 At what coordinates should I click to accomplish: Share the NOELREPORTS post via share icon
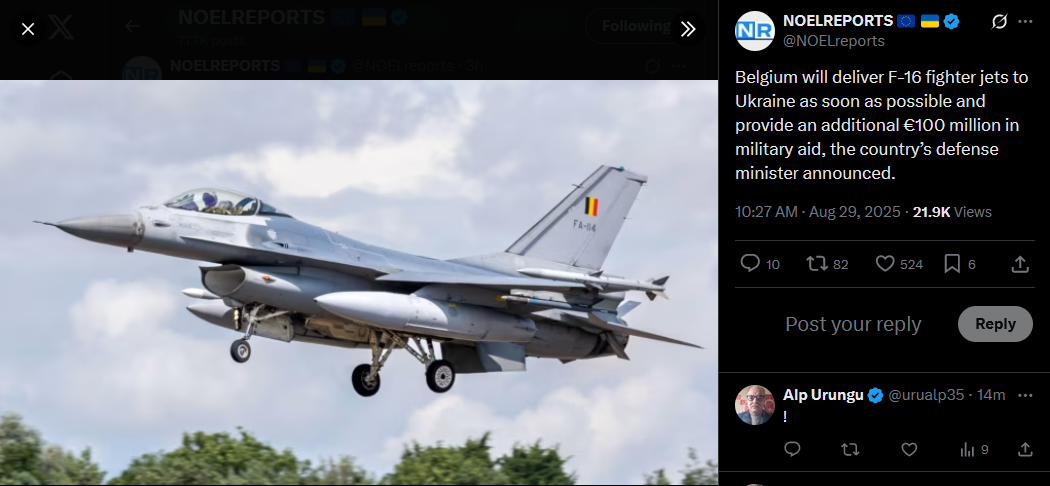click(x=1019, y=264)
